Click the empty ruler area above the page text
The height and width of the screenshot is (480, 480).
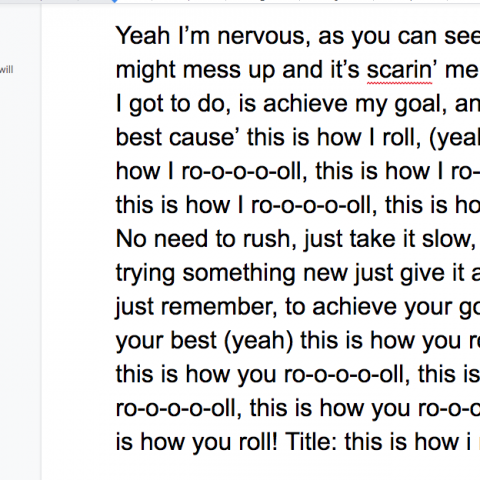pyautogui.click(x=300, y=1)
